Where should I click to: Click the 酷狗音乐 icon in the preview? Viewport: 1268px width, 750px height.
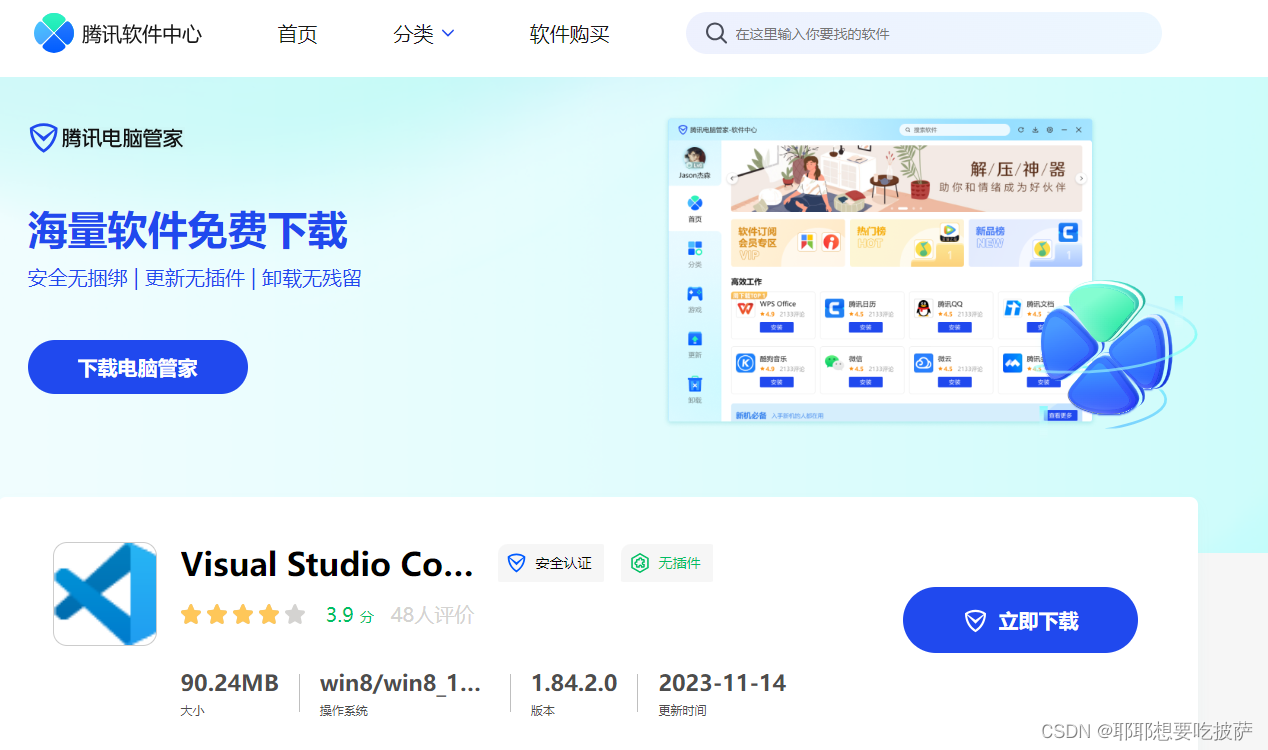(x=745, y=363)
